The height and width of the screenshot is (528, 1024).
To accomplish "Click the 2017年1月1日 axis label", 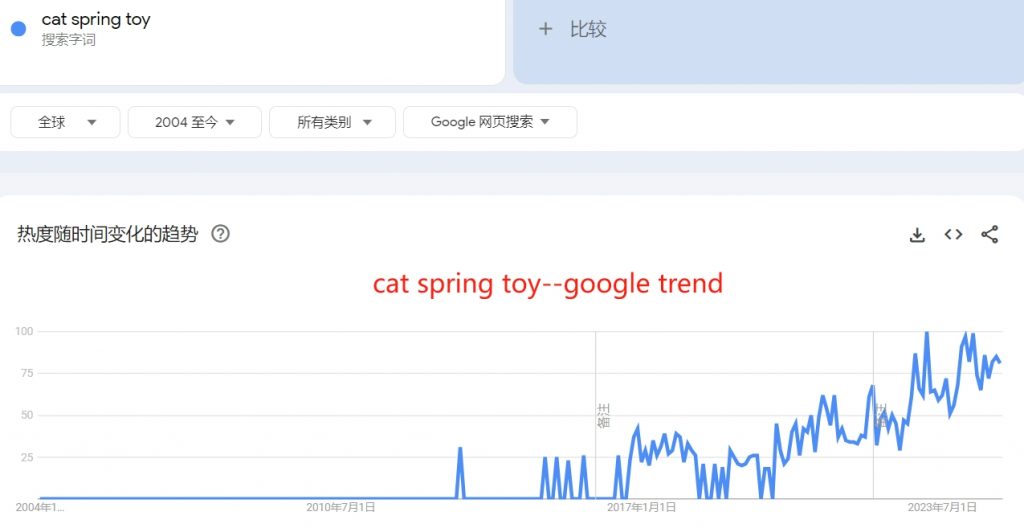I will [641, 507].
